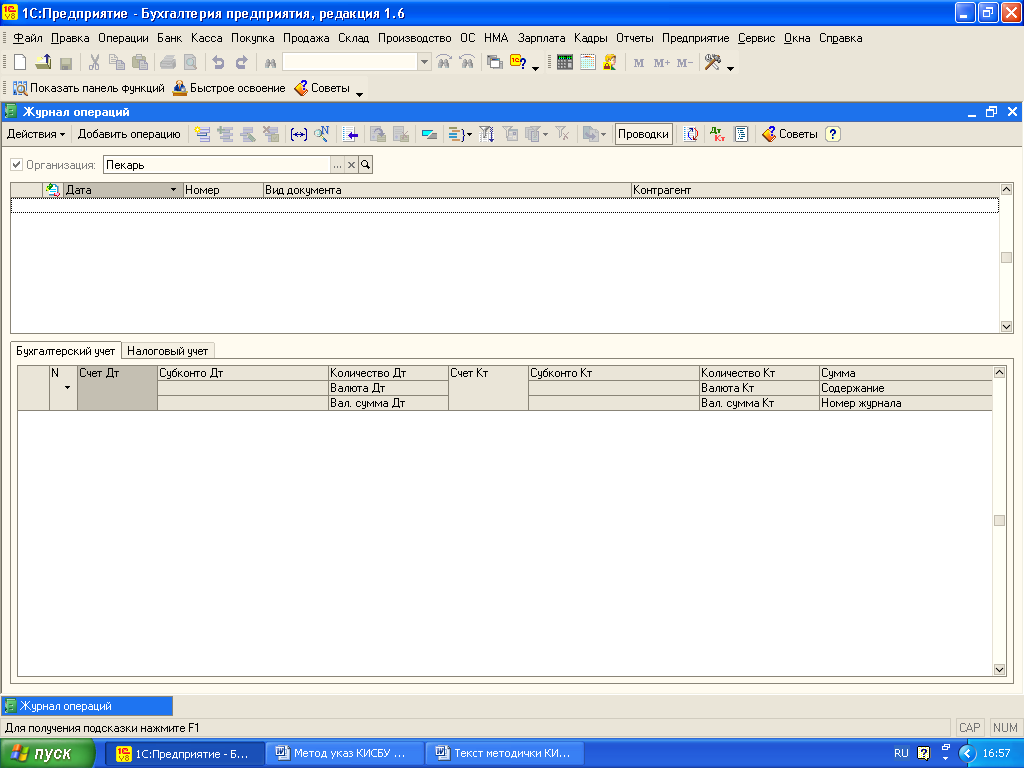Click the organization select ellipsis button
1024x768 pixels.
point(337,165)
